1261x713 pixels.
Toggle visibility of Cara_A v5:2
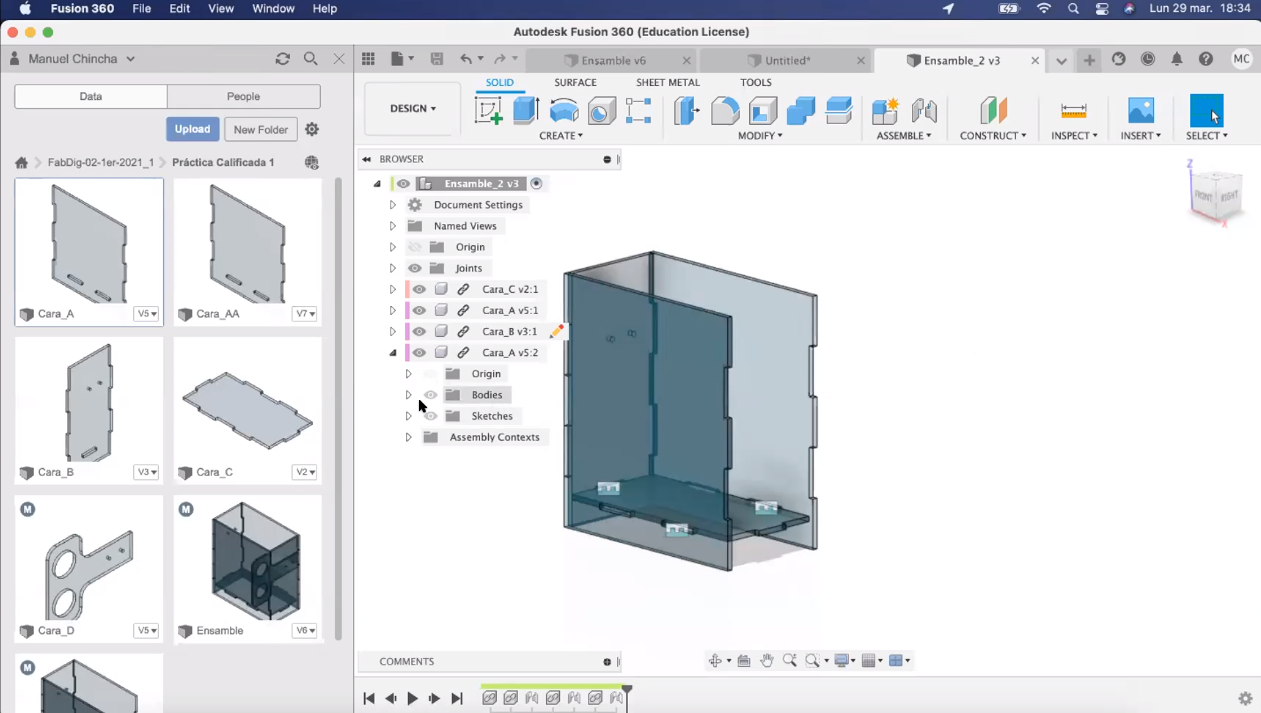pos(419,352)
